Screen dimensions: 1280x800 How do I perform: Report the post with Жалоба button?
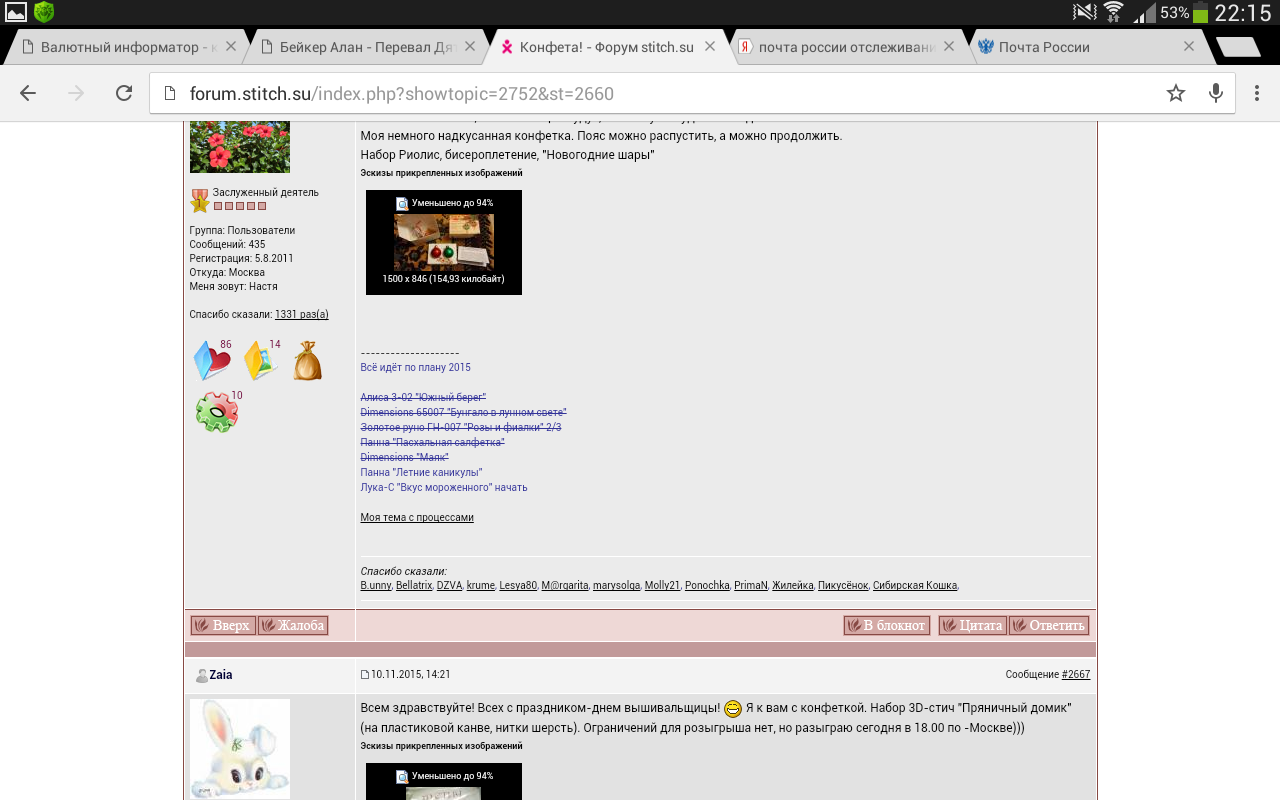[x=293, y=626]
